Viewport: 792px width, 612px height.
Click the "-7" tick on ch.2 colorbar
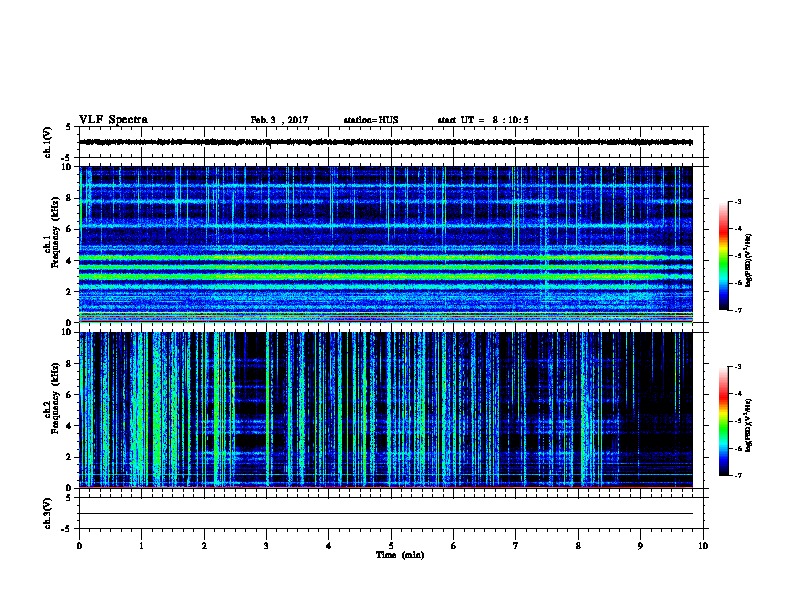coord(737,475)
